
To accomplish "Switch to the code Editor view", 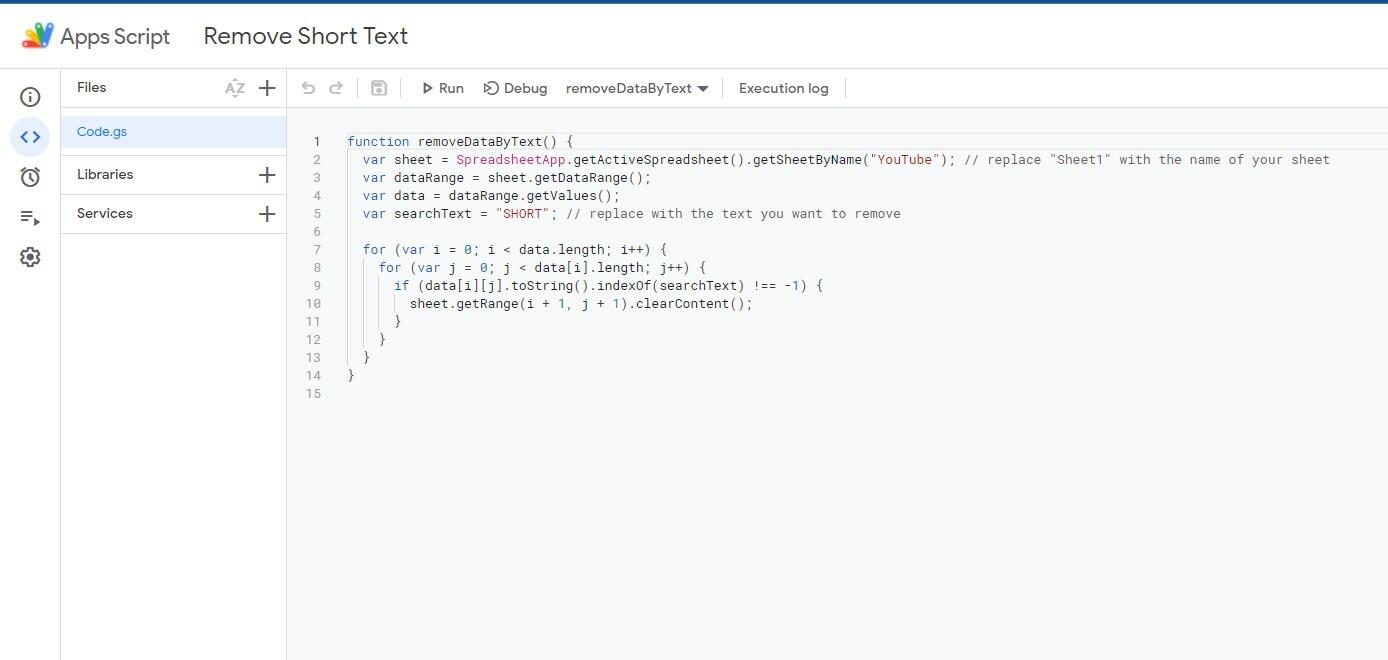I will (30, 136).
